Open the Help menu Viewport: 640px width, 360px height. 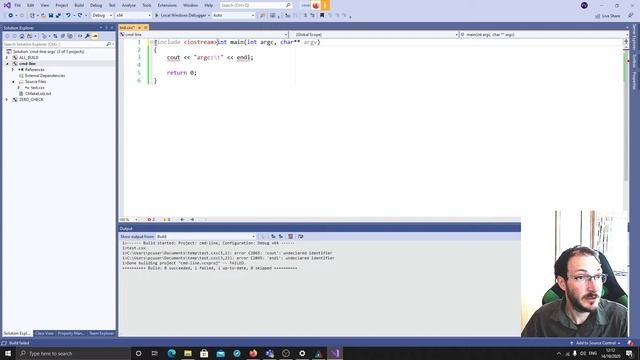click(209, 5)
